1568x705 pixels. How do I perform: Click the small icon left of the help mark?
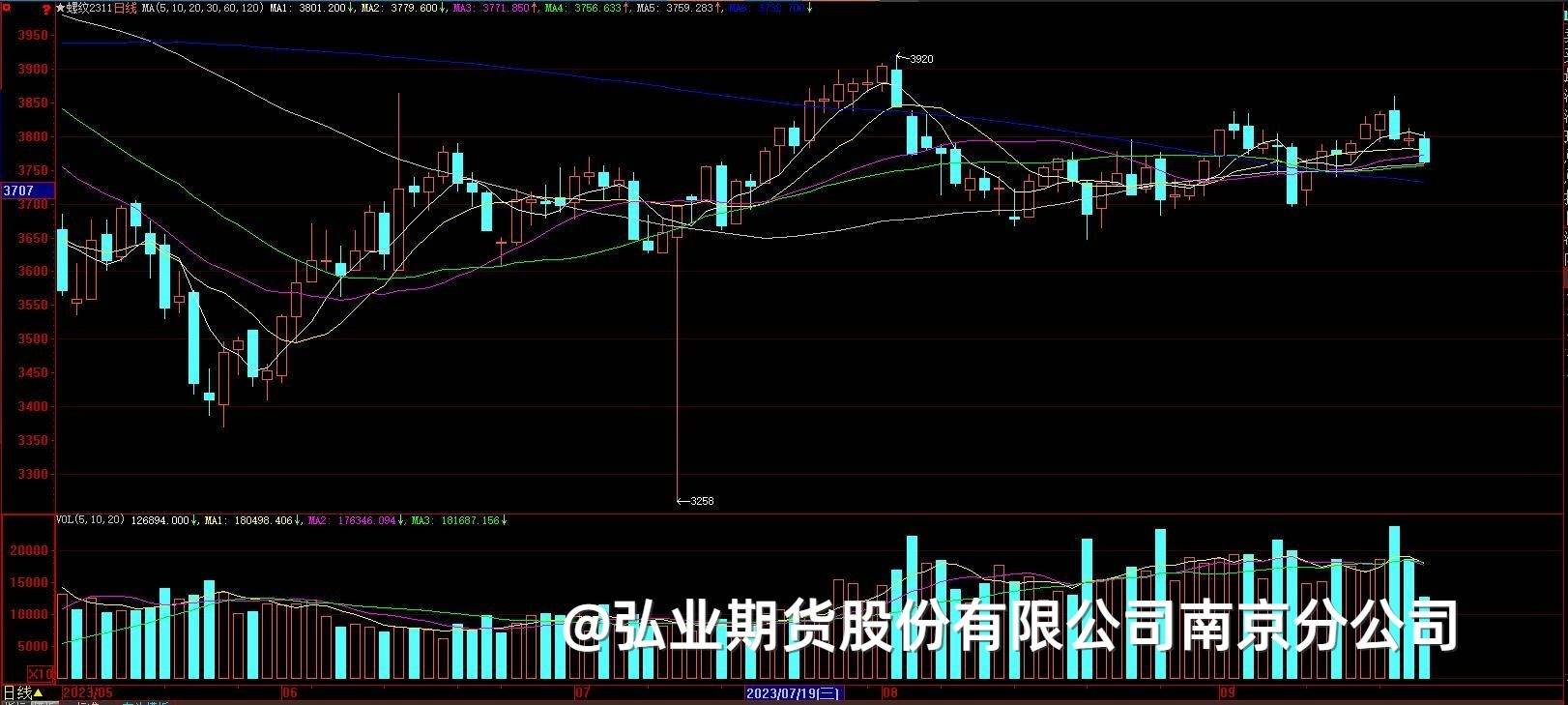point(8,10)
